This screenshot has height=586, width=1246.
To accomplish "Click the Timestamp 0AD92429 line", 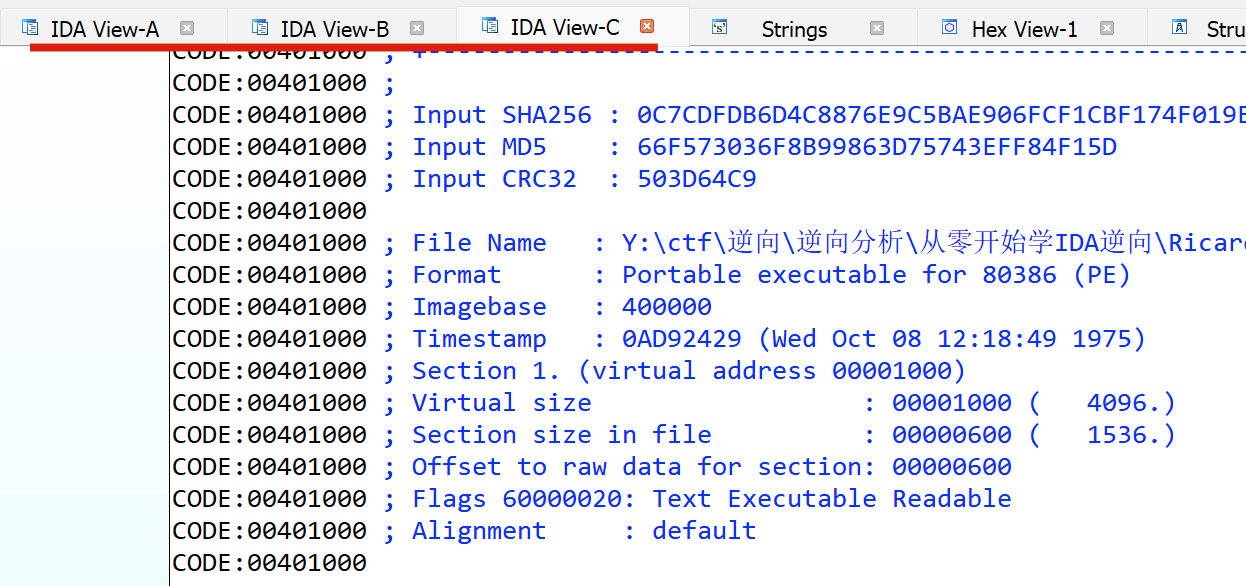I will click(x=660, y=339).
